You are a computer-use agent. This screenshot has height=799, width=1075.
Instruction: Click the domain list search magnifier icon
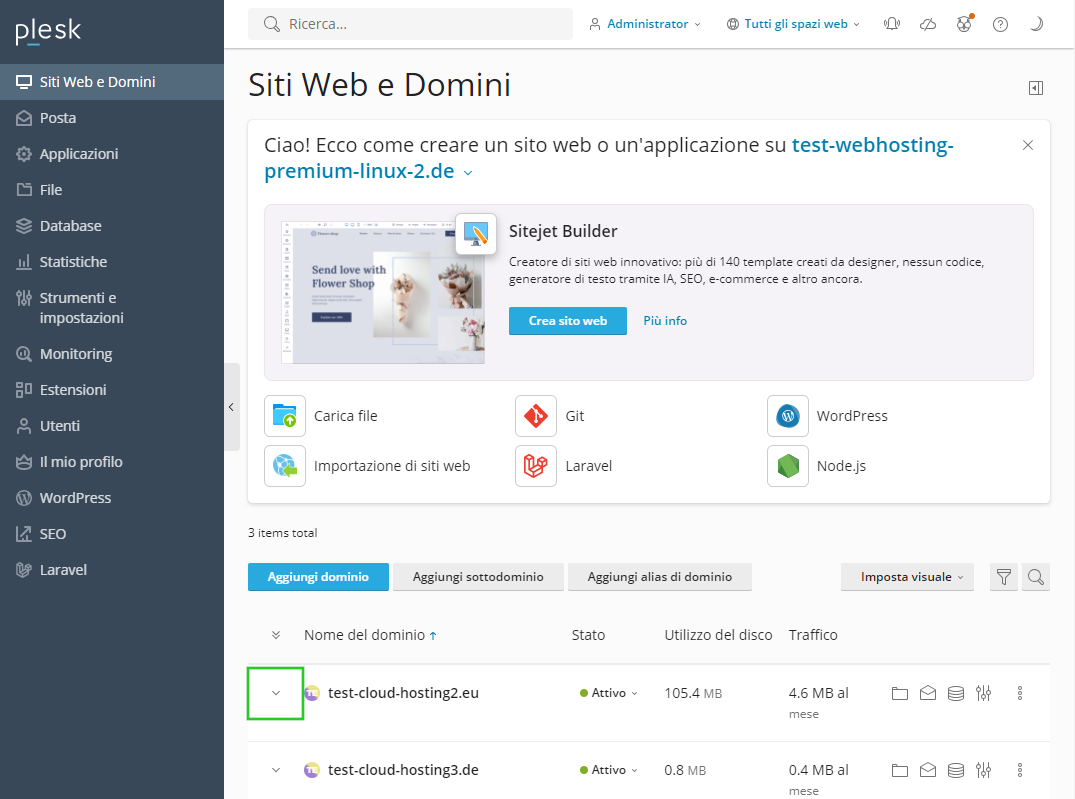1035,577
